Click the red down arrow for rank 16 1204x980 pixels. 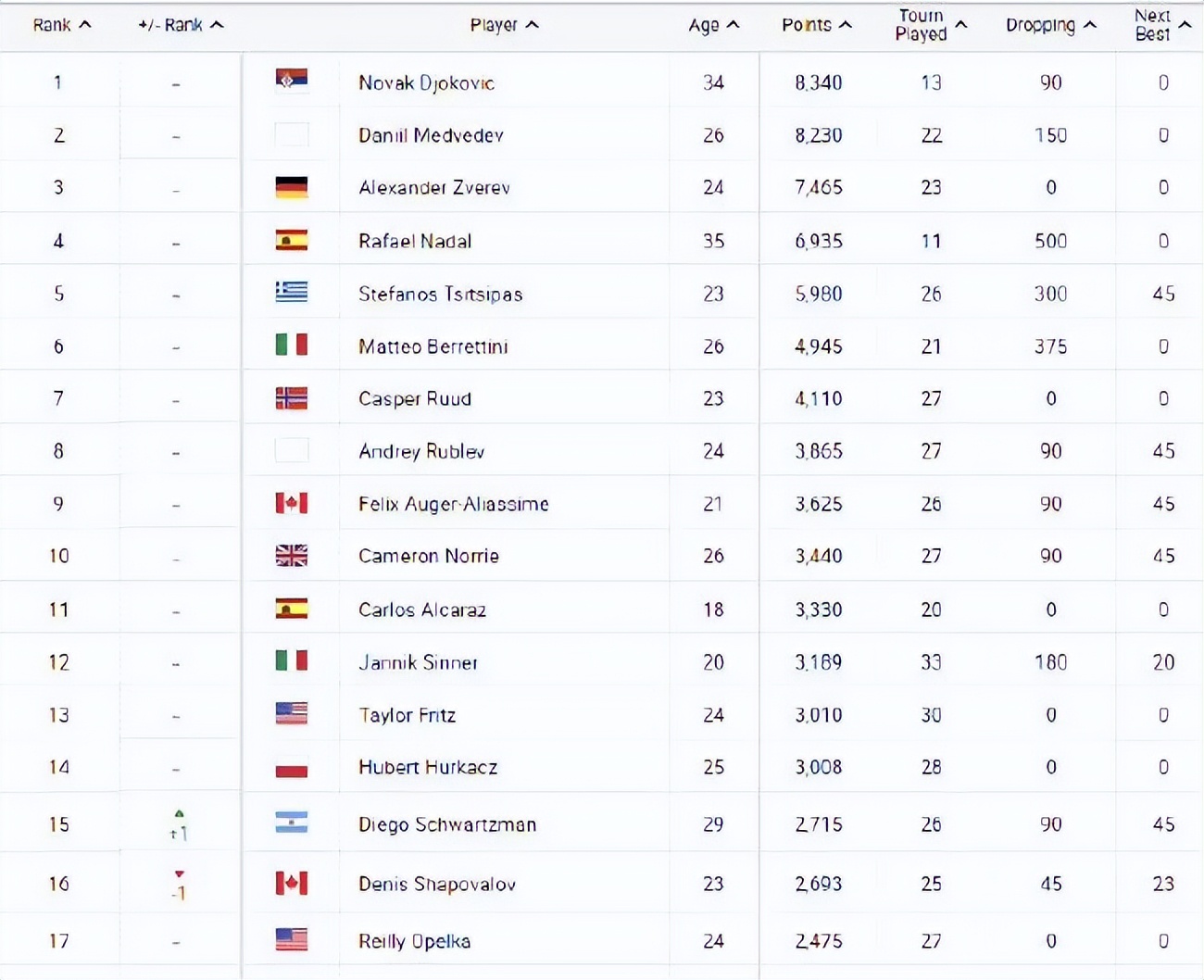tap(179, 874)
